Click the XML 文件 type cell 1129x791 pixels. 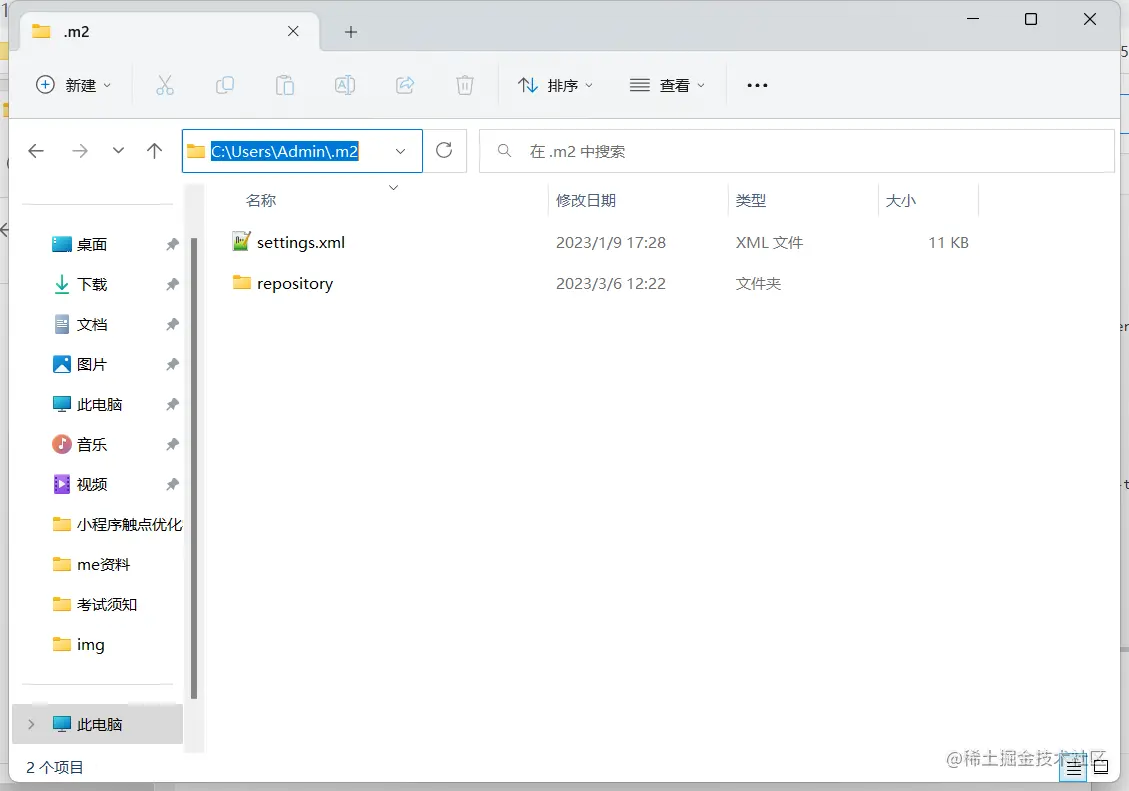click(769, 243)
